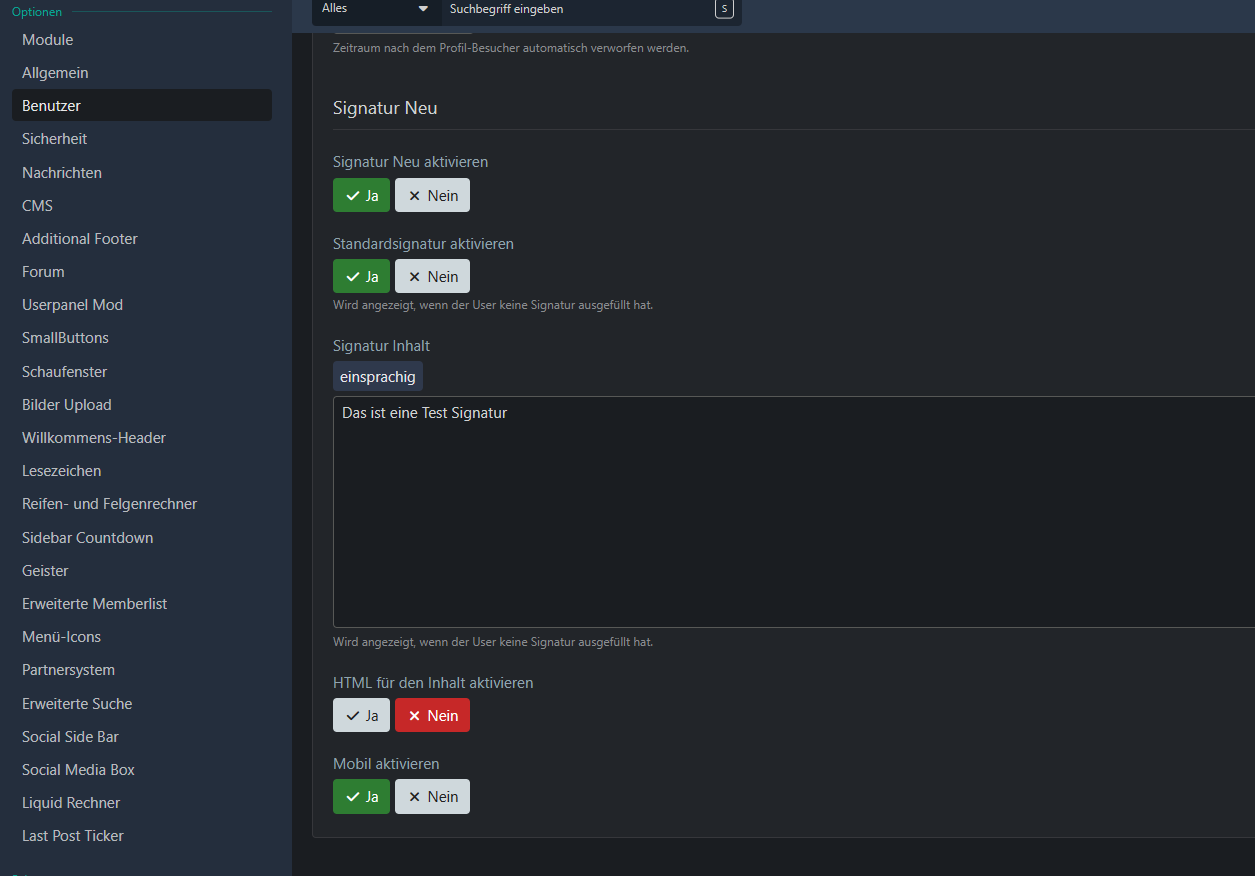Click the Willkommens-Header sidebar entry
The width and height of the screenshot is (1255, 876).
94,438
